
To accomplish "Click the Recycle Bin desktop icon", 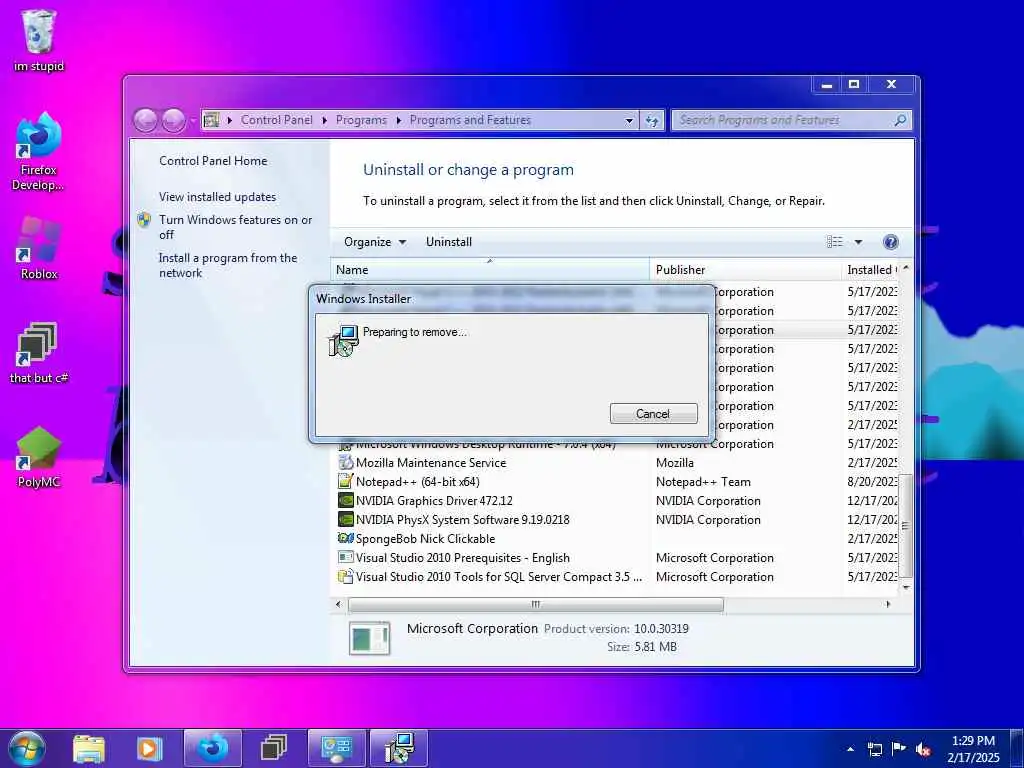I will coord(39,39).
